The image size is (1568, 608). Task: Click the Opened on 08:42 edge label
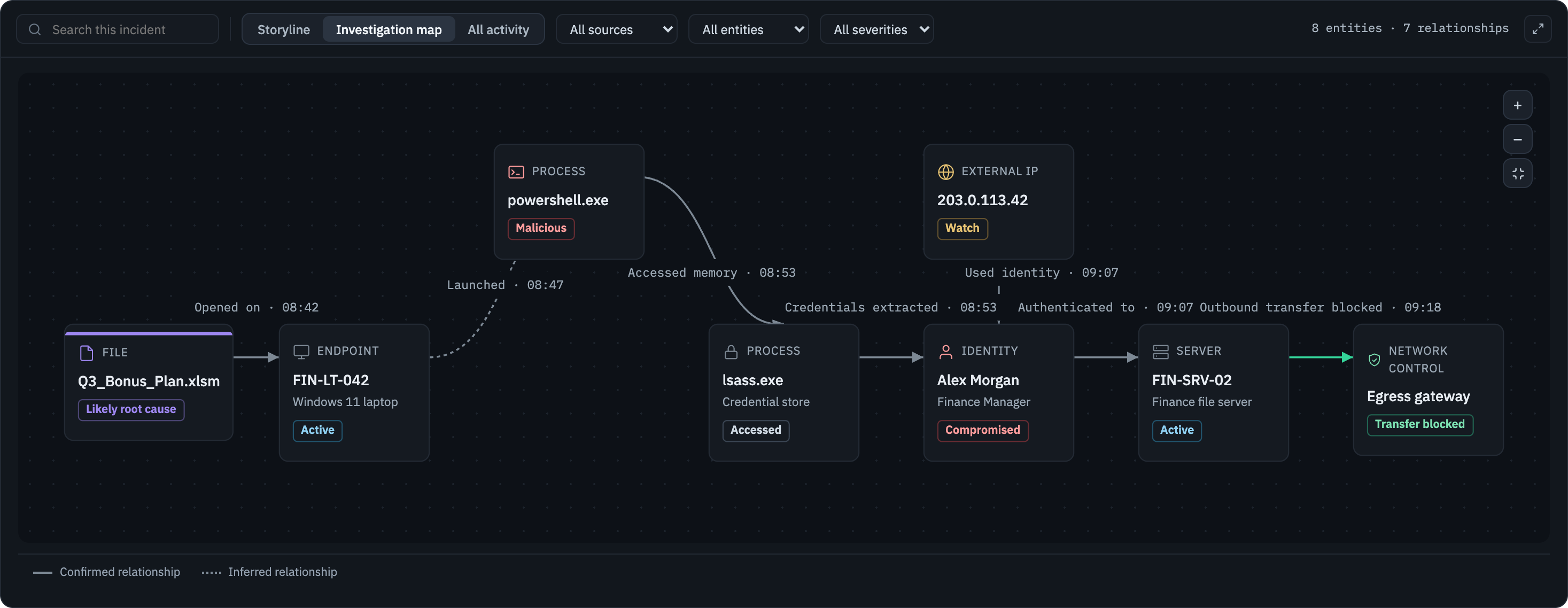pyautogui.click(x=257, y=307)
